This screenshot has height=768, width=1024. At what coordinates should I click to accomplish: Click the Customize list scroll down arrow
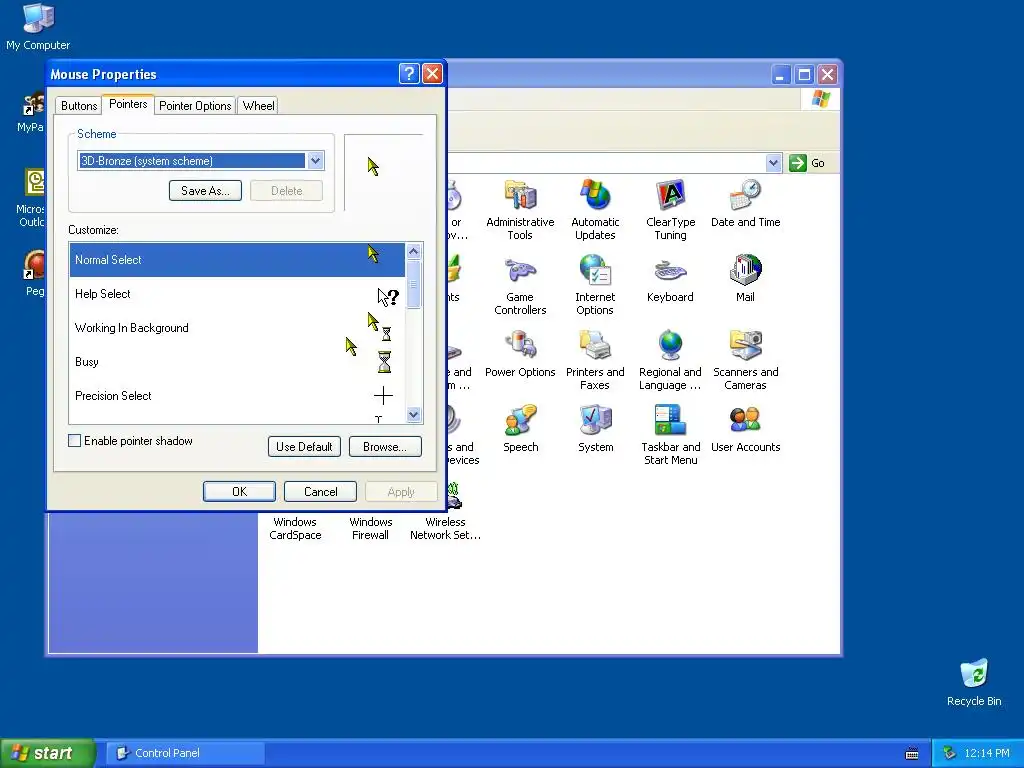tap(413, 414)
